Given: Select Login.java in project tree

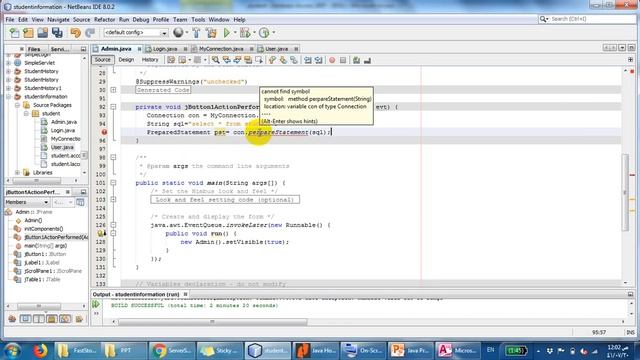Looking at the screenshot, I should (62, 131).
